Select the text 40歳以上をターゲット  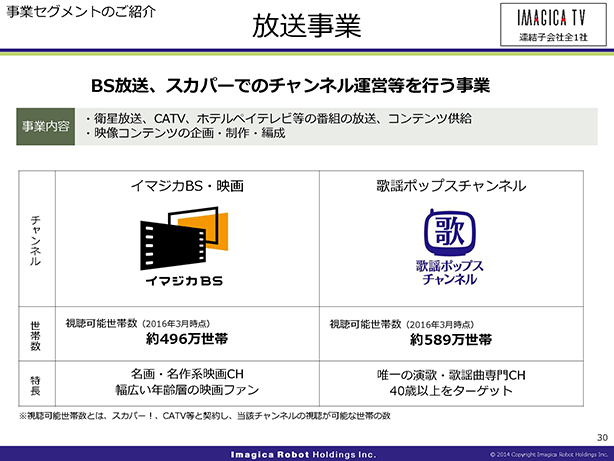[451, 390]
